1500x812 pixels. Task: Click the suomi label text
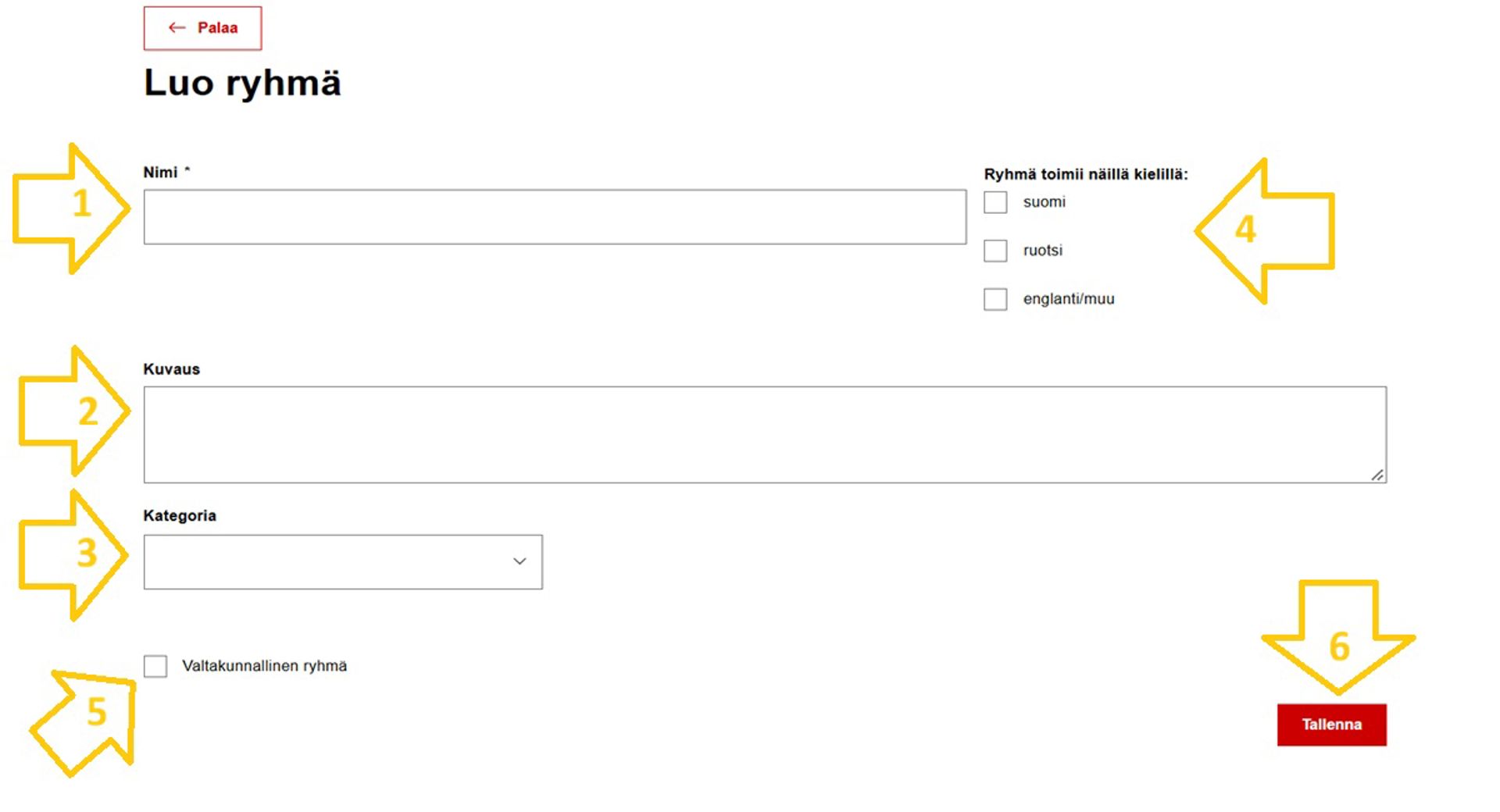click(x=1045, y=202)
